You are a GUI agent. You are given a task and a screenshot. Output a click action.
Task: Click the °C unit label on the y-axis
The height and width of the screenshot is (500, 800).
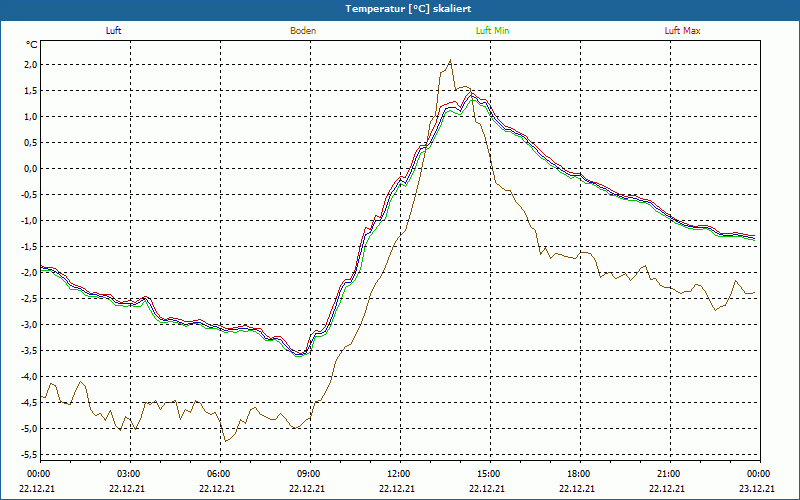(x=31, y=45)
